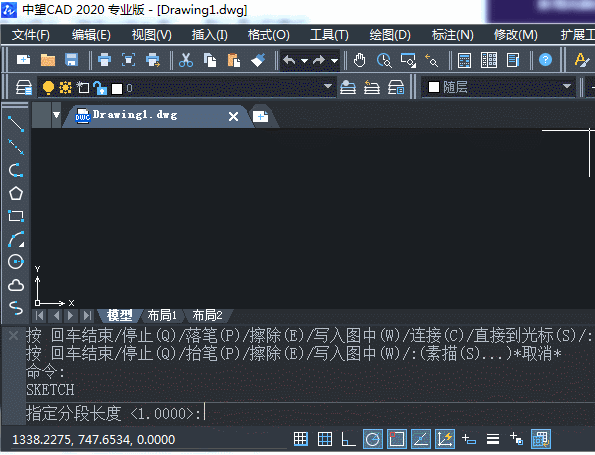Toggle Dynamic UCS in status bar
Viewport: 595px width, 455px height.
[x=445, y=439]
